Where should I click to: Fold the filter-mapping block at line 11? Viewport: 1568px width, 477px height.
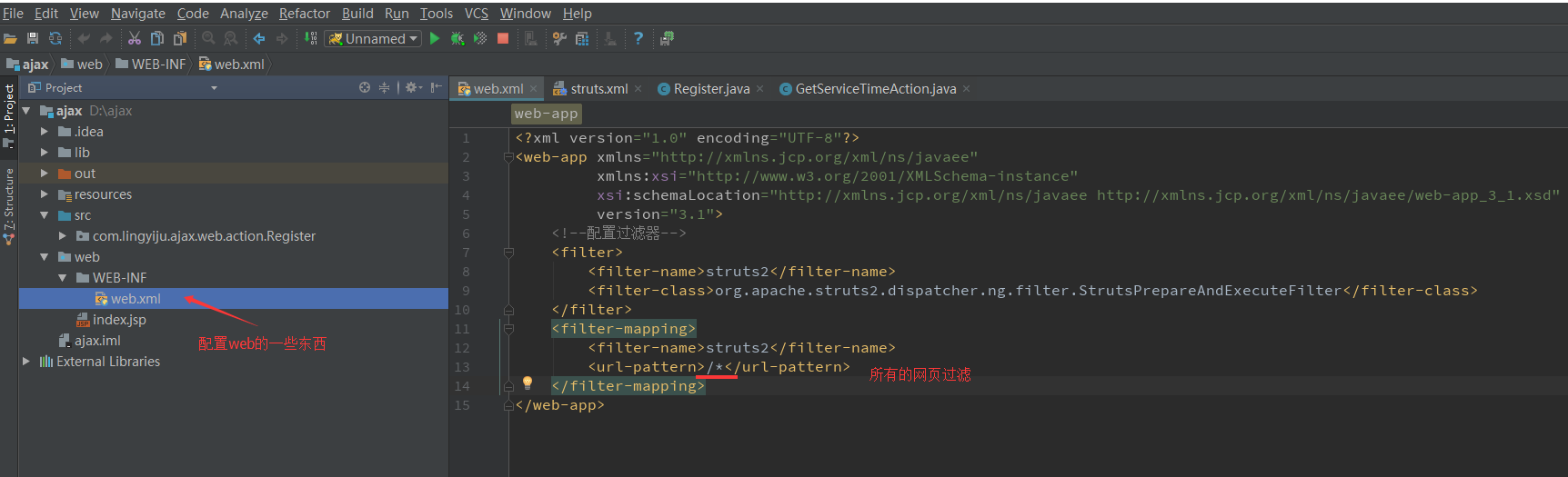pyautogui.click(x=508, y=329)
